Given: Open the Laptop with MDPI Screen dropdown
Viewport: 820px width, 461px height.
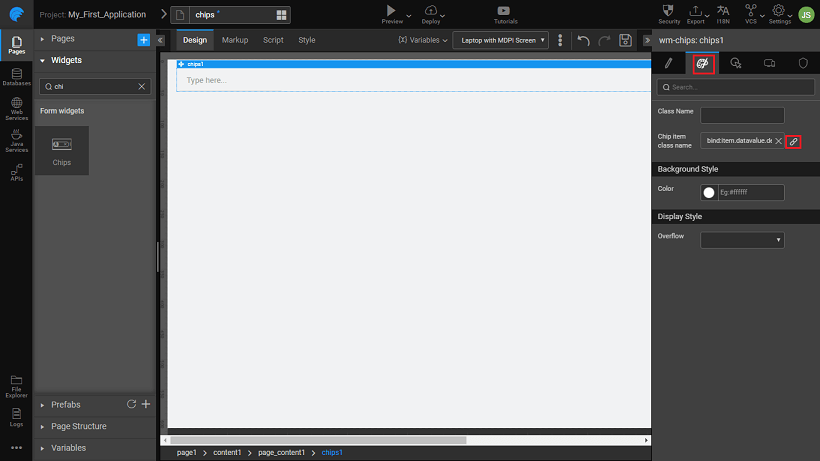Looking at the screenshot, I should pyautogui.click(x=500, y=40).
